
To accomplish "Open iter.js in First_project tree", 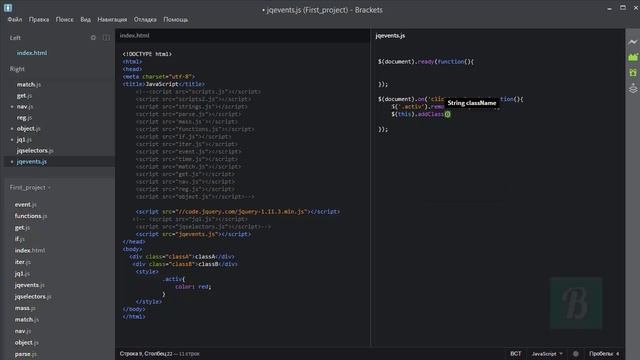I will pos(22,262).
